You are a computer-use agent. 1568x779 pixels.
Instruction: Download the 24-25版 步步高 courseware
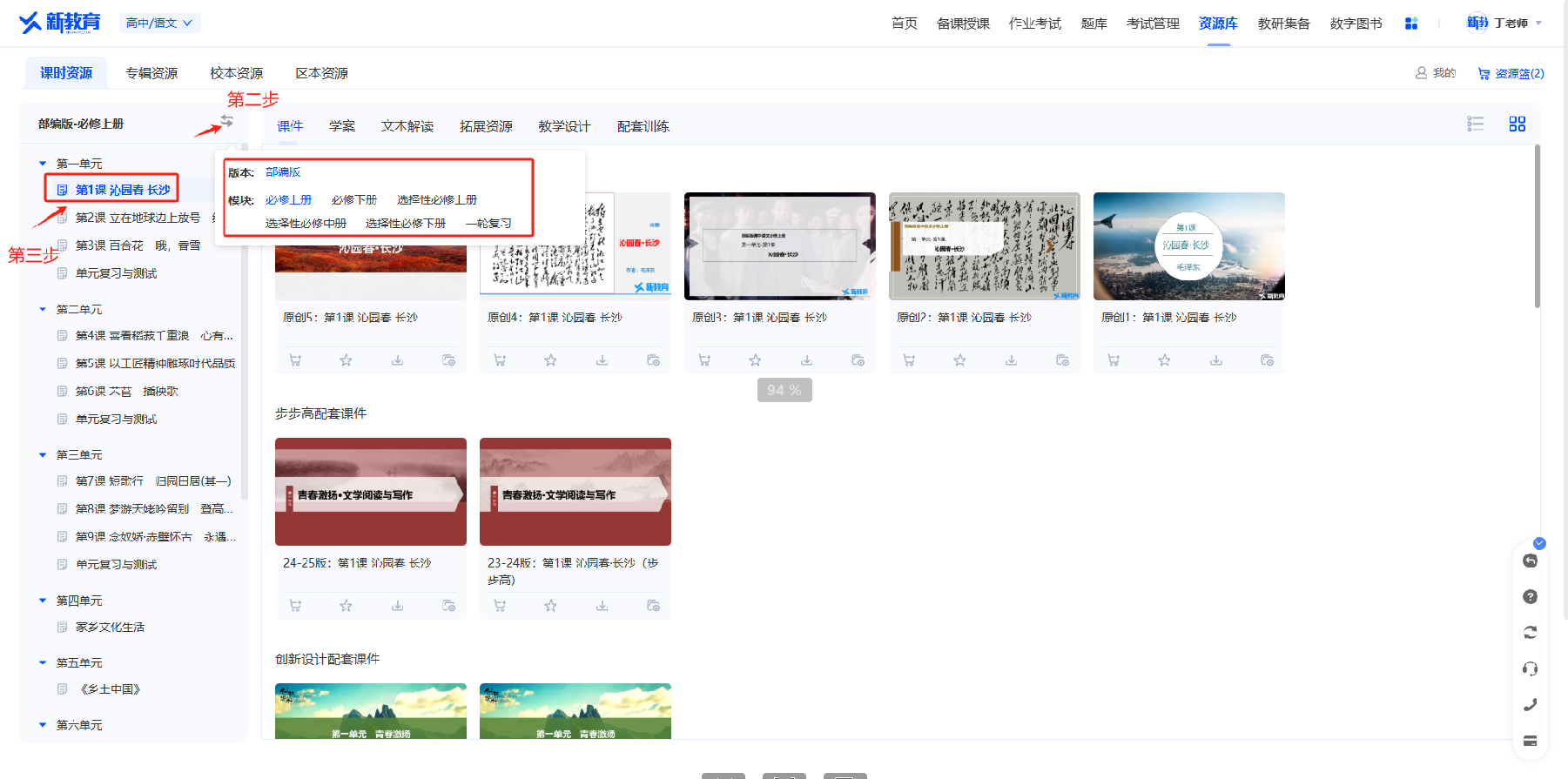coord(397,606)
